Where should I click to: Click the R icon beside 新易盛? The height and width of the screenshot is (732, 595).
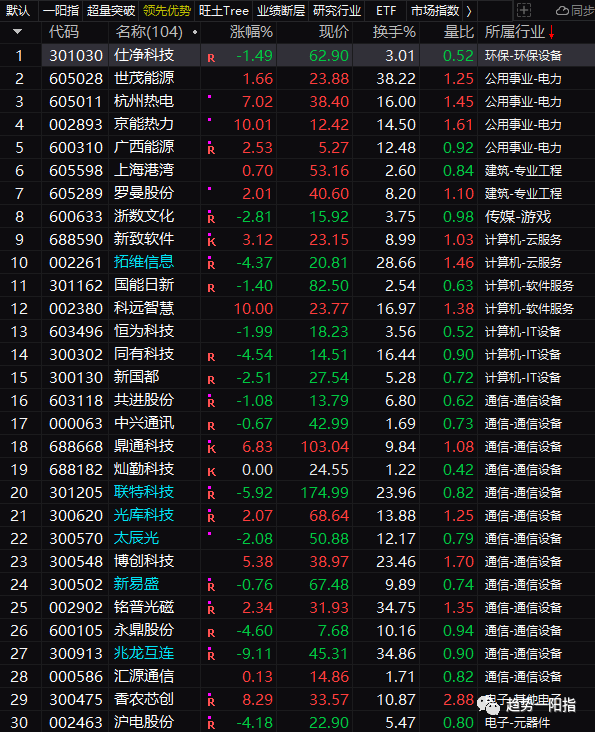pyautogui.click(x=211, y=587)
